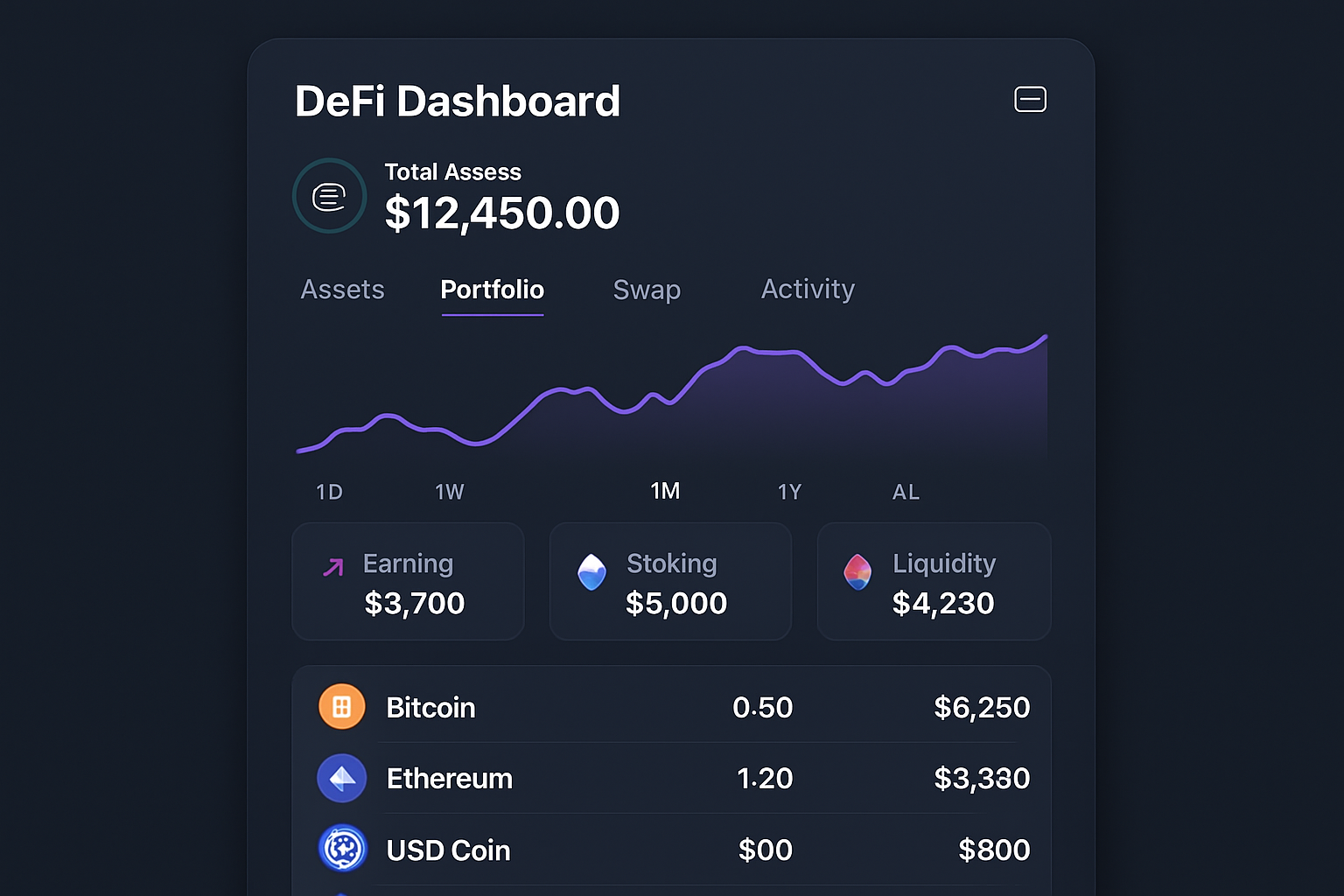Select the Bitcoin coin icon
Image resolution: width=1344 pixels, height=896 pixels.
click(342, 706)
